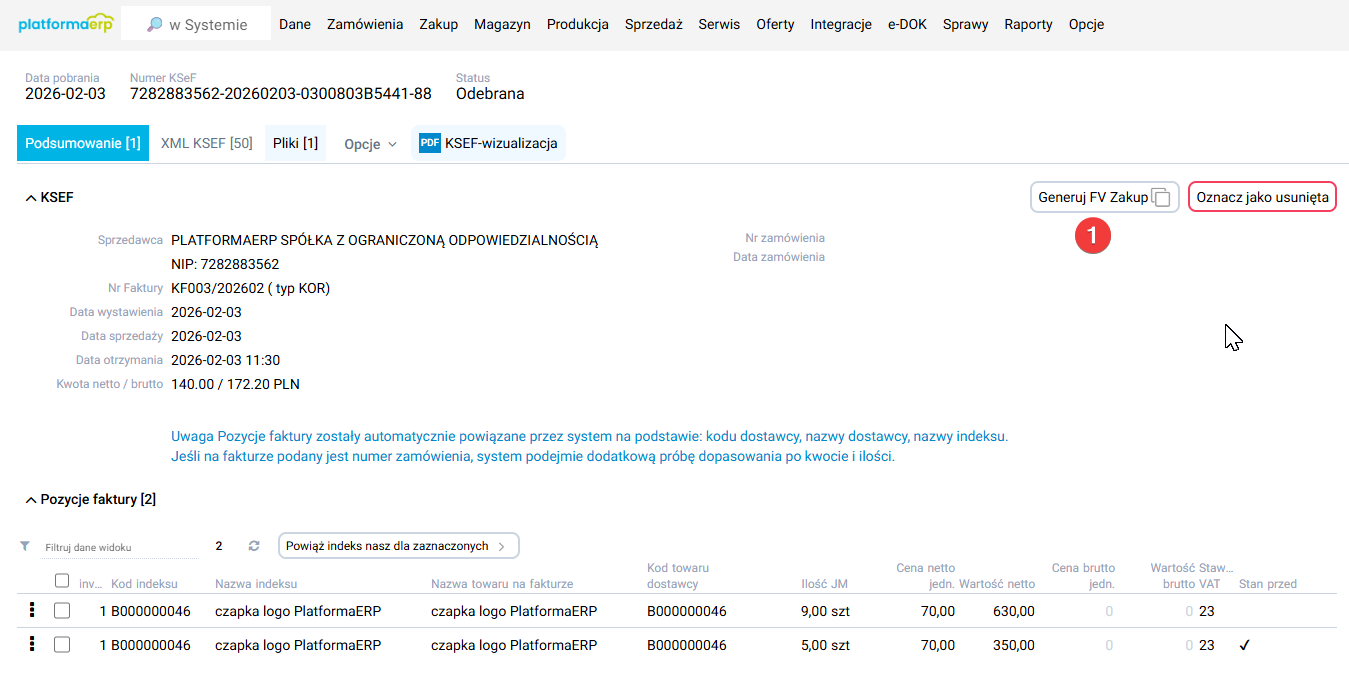Check the row with net value 630,00
Viewport: 1349px width, 677px height.
tap(62, 611)
